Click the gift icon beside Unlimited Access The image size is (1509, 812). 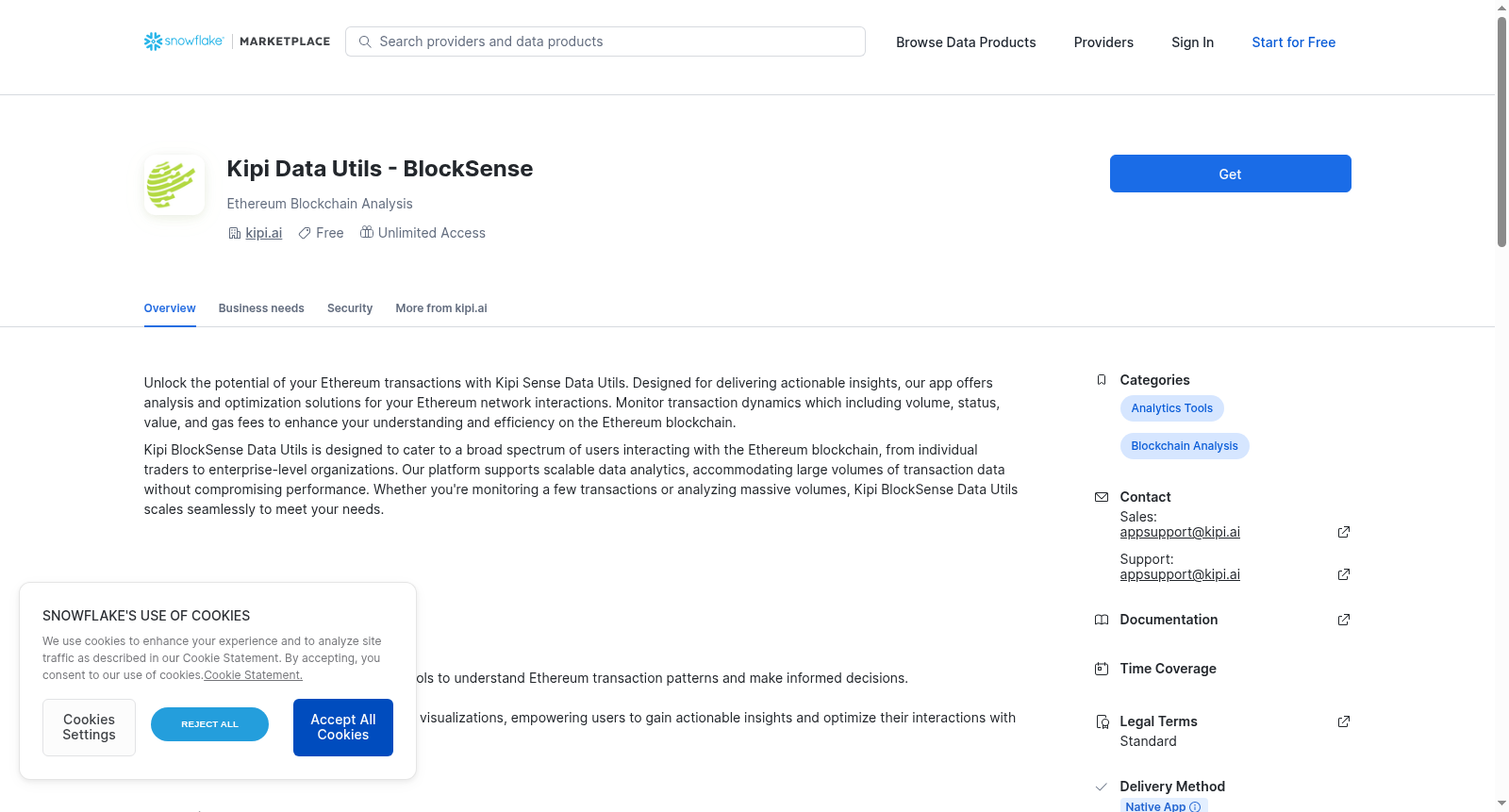point(367,232)
